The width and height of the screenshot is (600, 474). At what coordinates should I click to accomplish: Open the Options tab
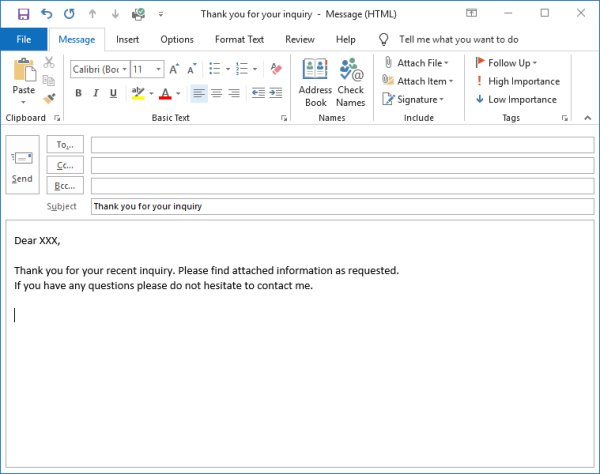pos(177,39)
